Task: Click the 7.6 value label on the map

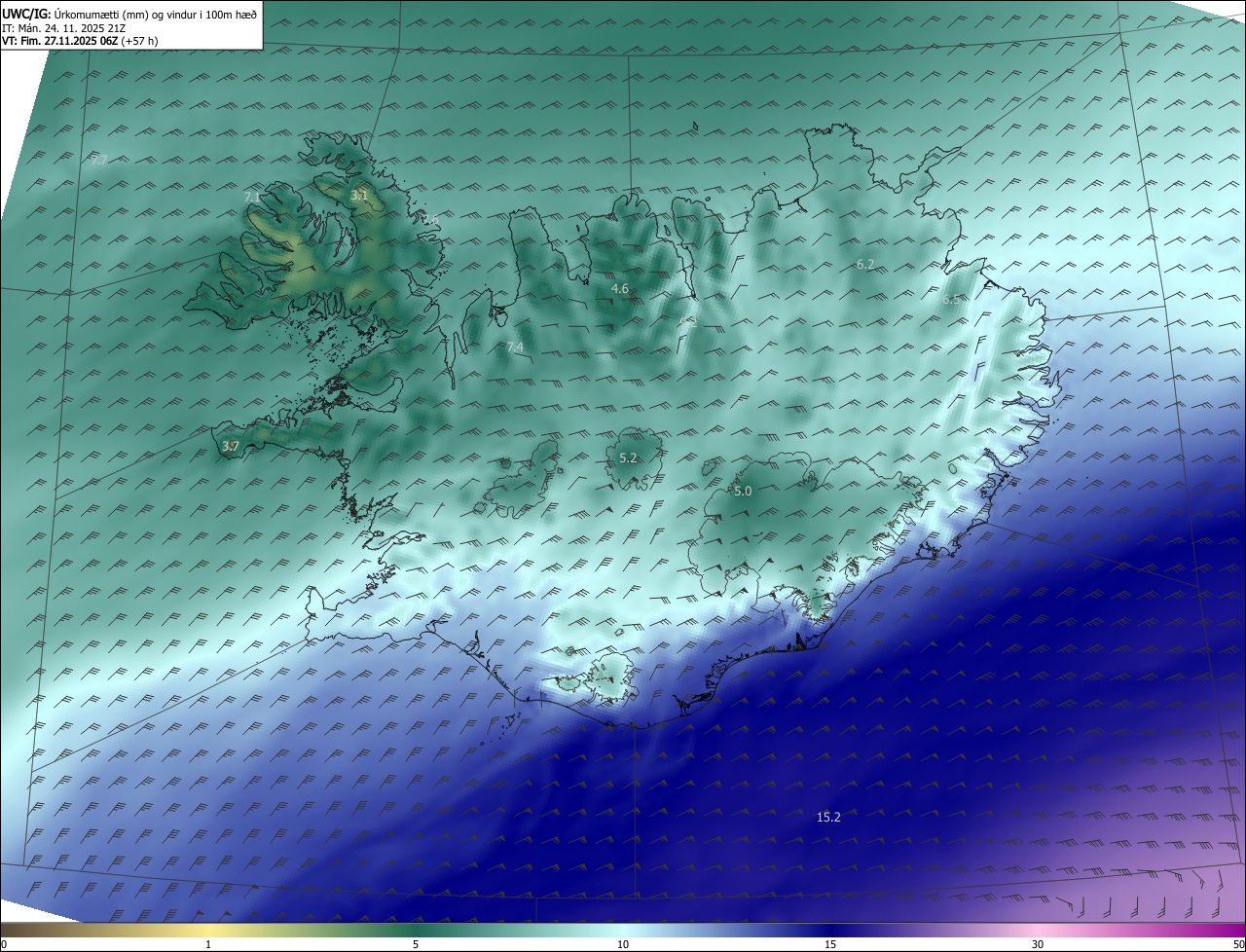Action: tap(430, 220)
